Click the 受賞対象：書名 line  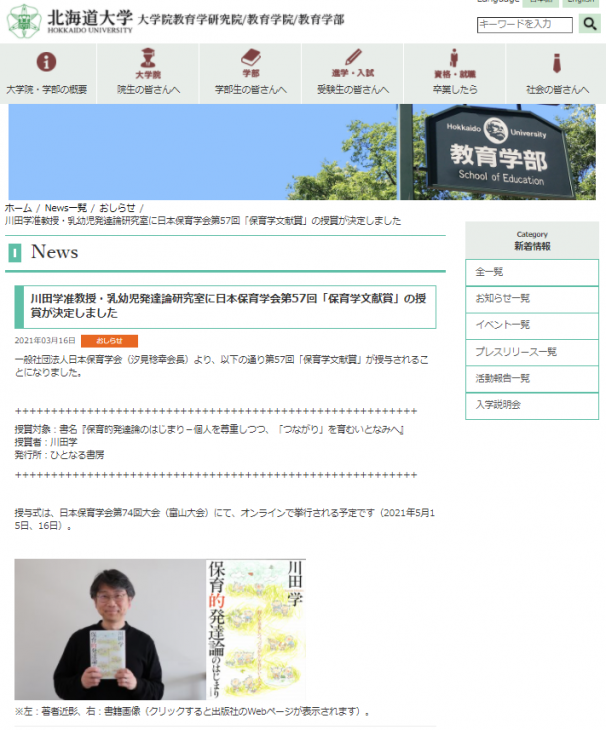209,429
